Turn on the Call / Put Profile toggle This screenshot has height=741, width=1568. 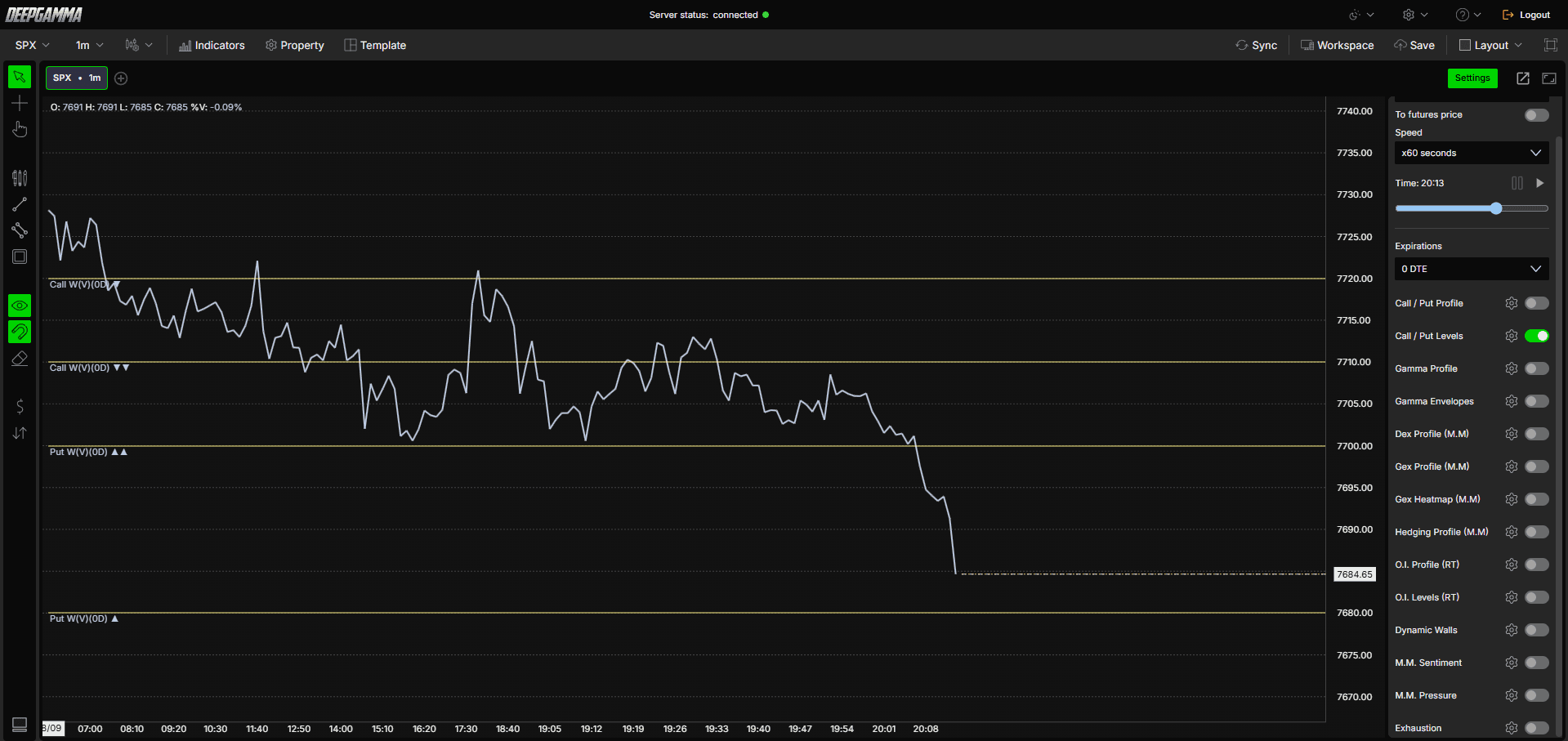point(1536,303)
